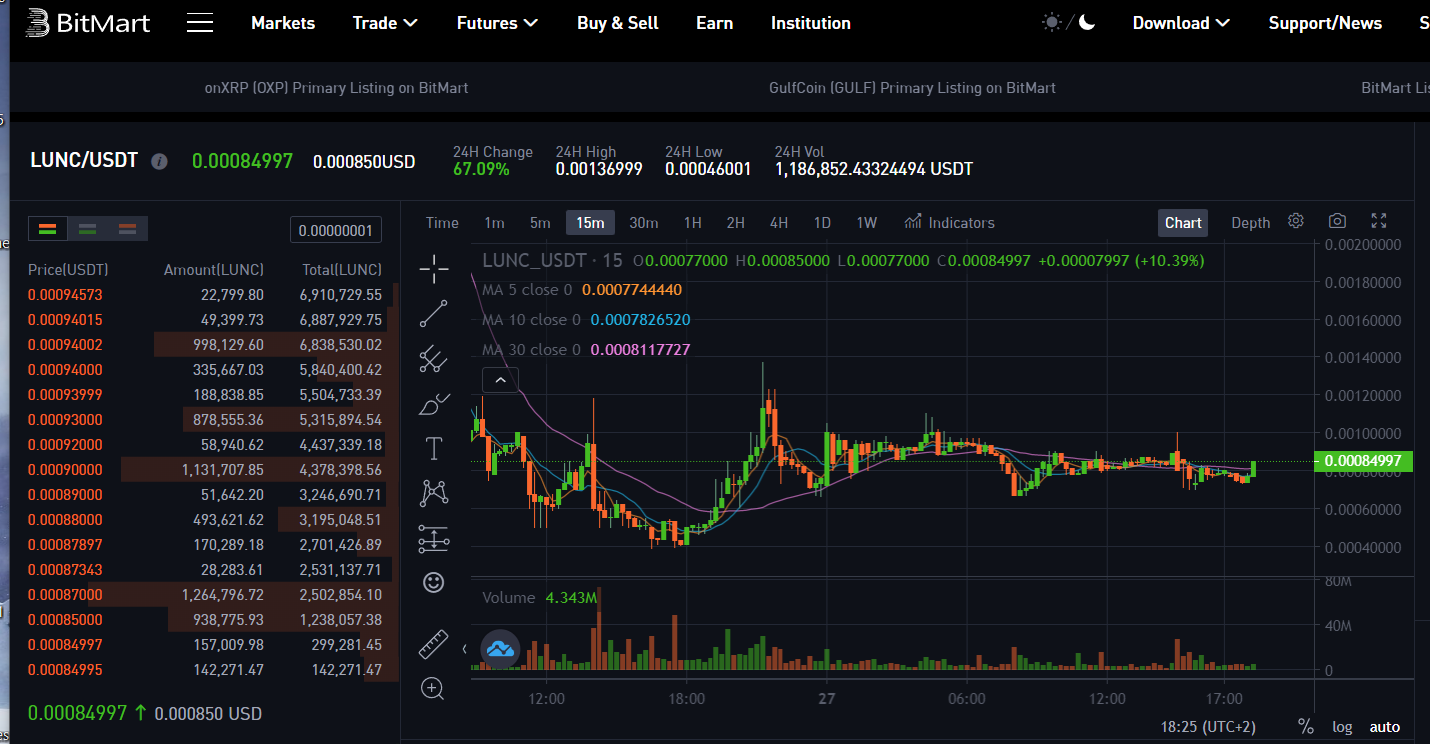Click sell order price 0.00094573

coord(65,295)
